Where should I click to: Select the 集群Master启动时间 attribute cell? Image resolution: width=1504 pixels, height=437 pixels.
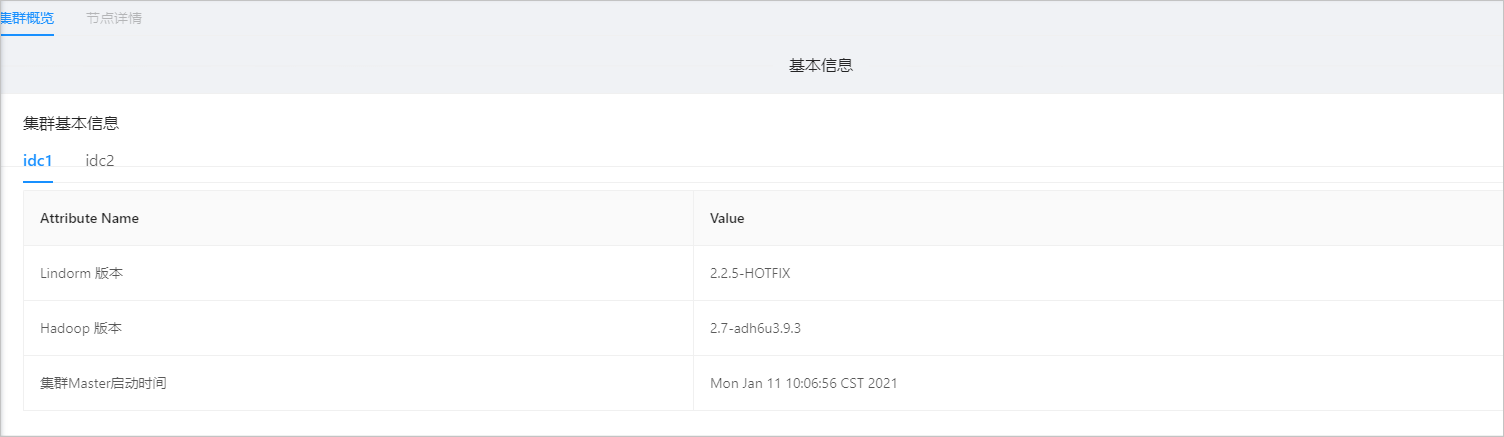[358, 383]
